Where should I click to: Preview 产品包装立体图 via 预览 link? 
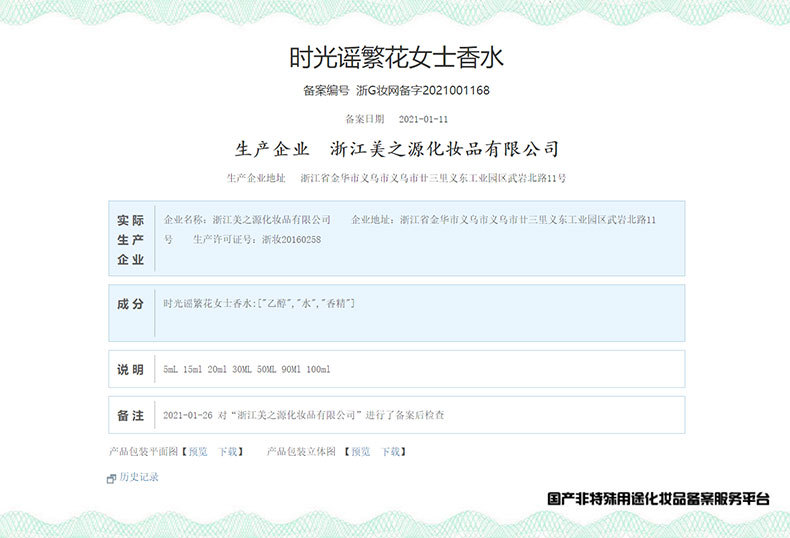[361, 452]
